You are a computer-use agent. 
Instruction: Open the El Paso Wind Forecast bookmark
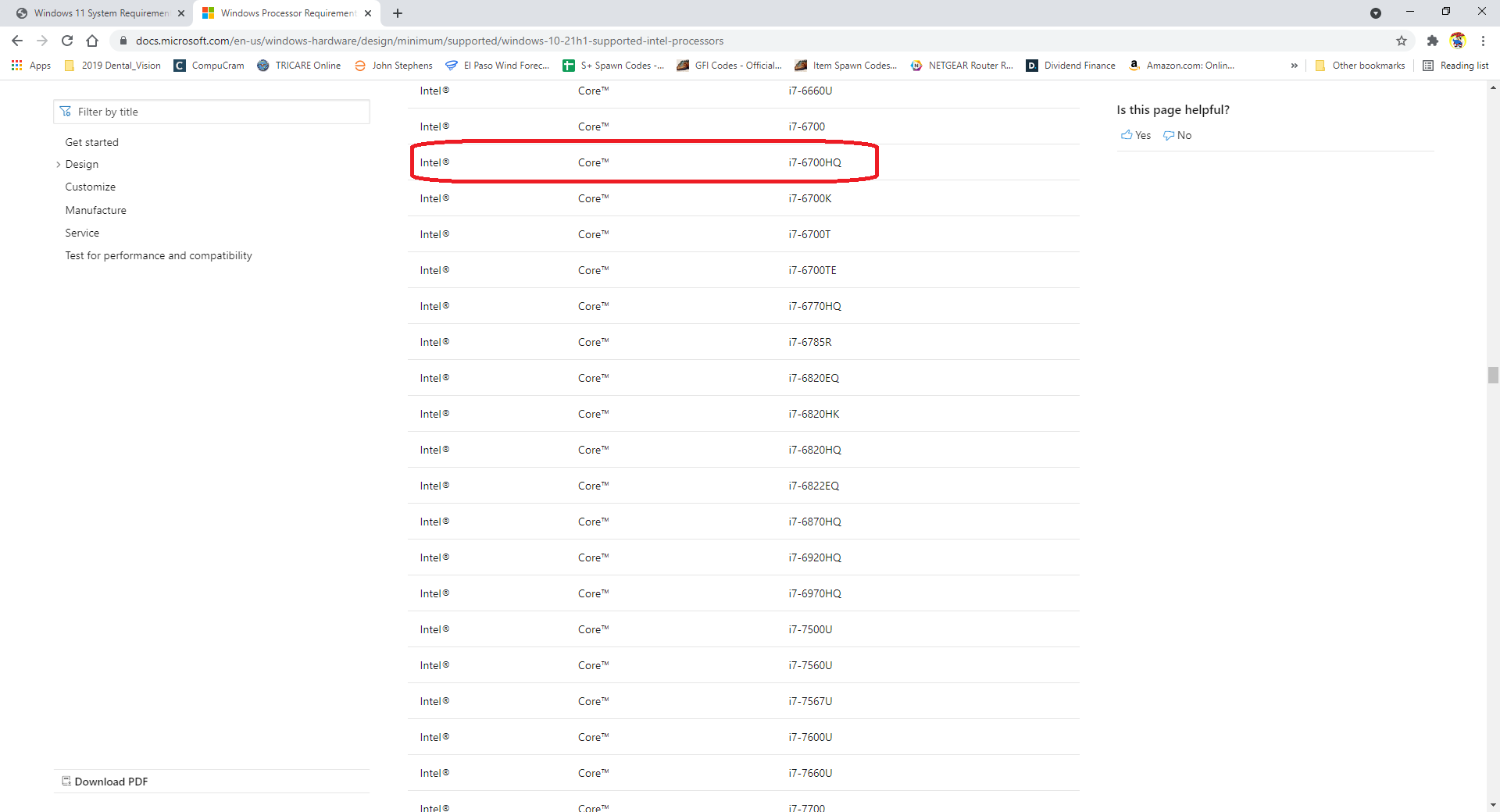tap(497, 66)
